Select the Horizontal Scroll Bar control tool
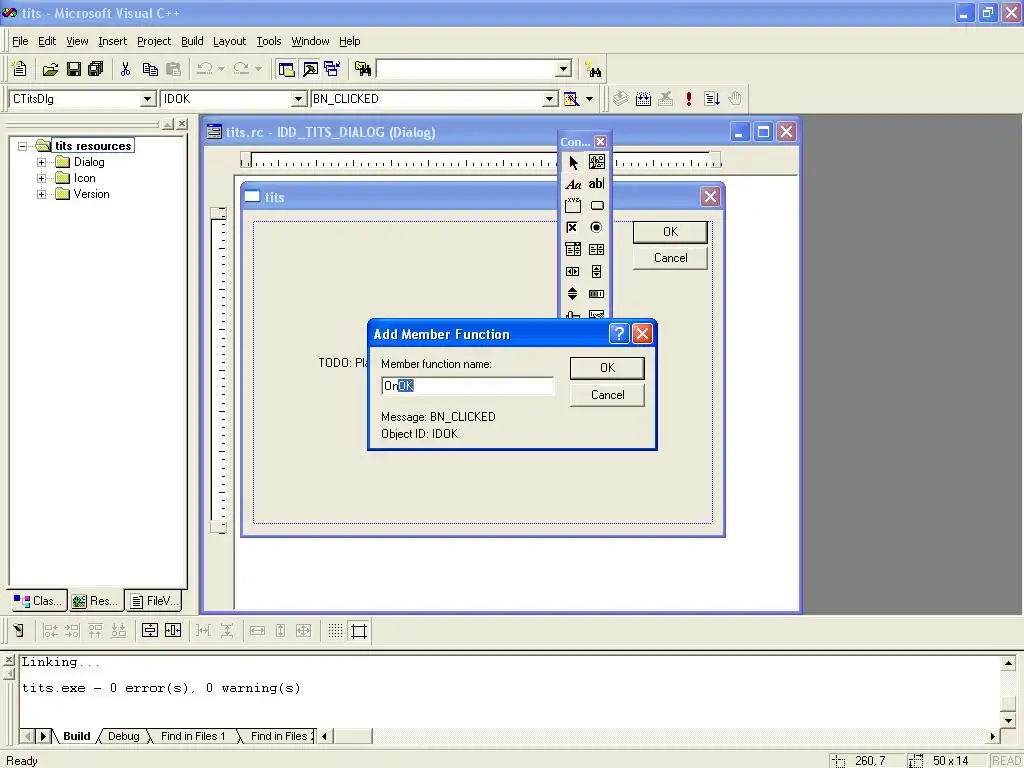This screenshot has height=768, width=1024. click(x=573, y=272)
